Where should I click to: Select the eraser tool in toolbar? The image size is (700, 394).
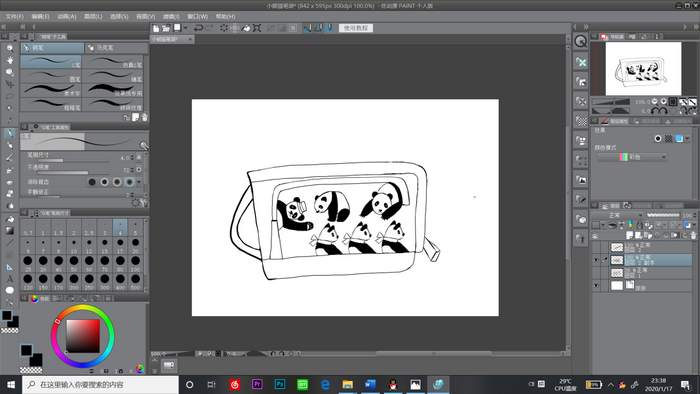tap(9, 182)
